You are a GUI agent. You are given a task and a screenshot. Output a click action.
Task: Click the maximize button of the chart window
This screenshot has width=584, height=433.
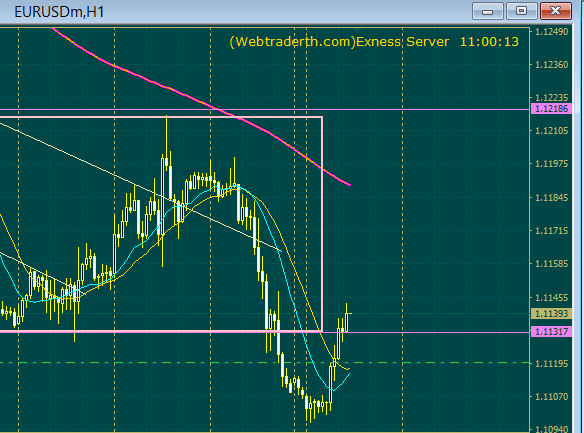(521, 11)
